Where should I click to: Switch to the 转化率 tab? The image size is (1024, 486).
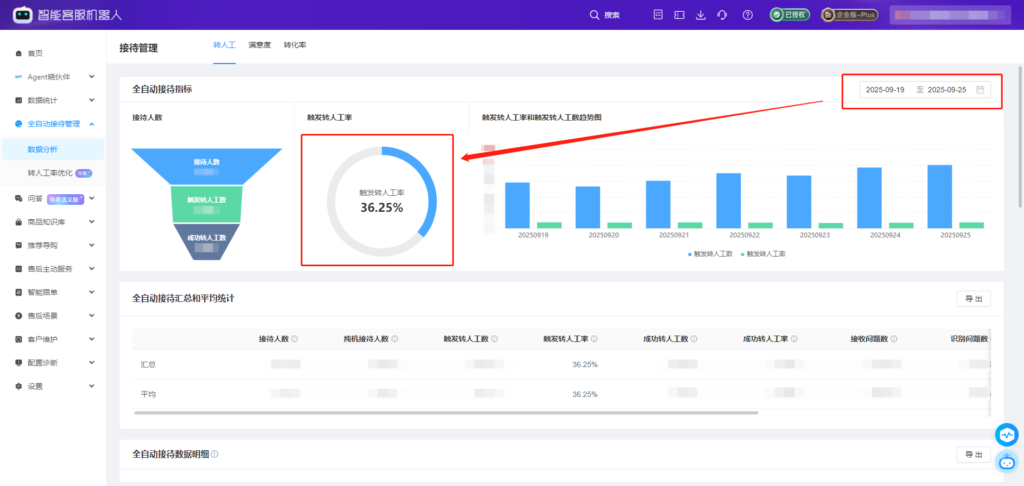[x=295, y=46]
